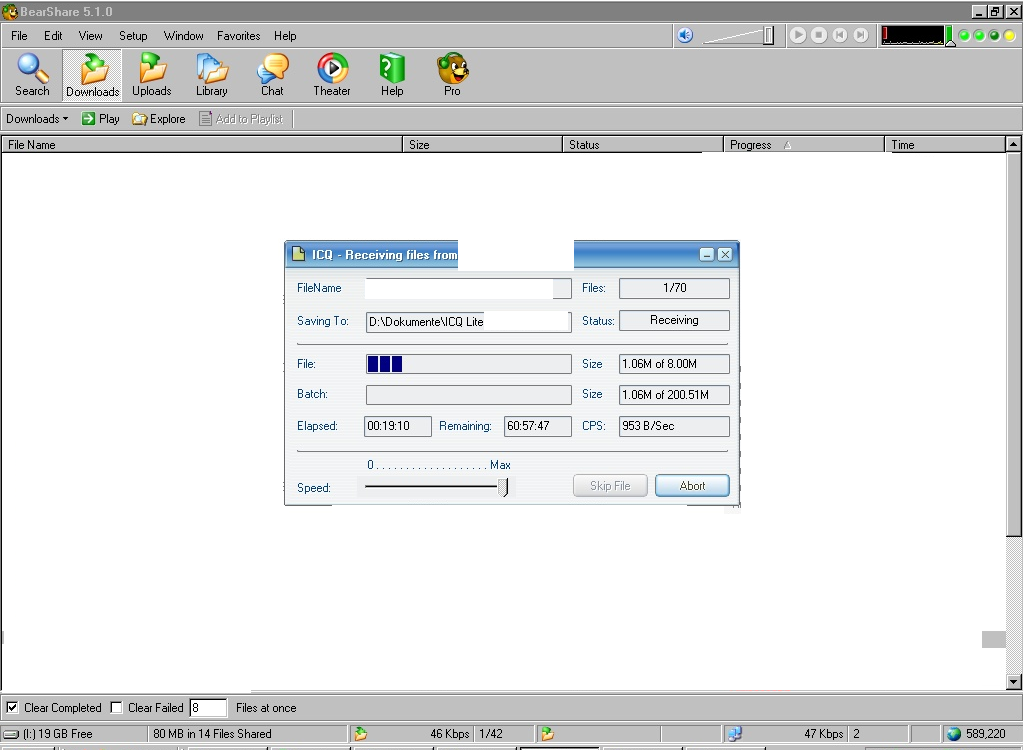This screenshot has width=1023, height=750.
Task: Open the Help menu
Action: (x=285, y=36)
